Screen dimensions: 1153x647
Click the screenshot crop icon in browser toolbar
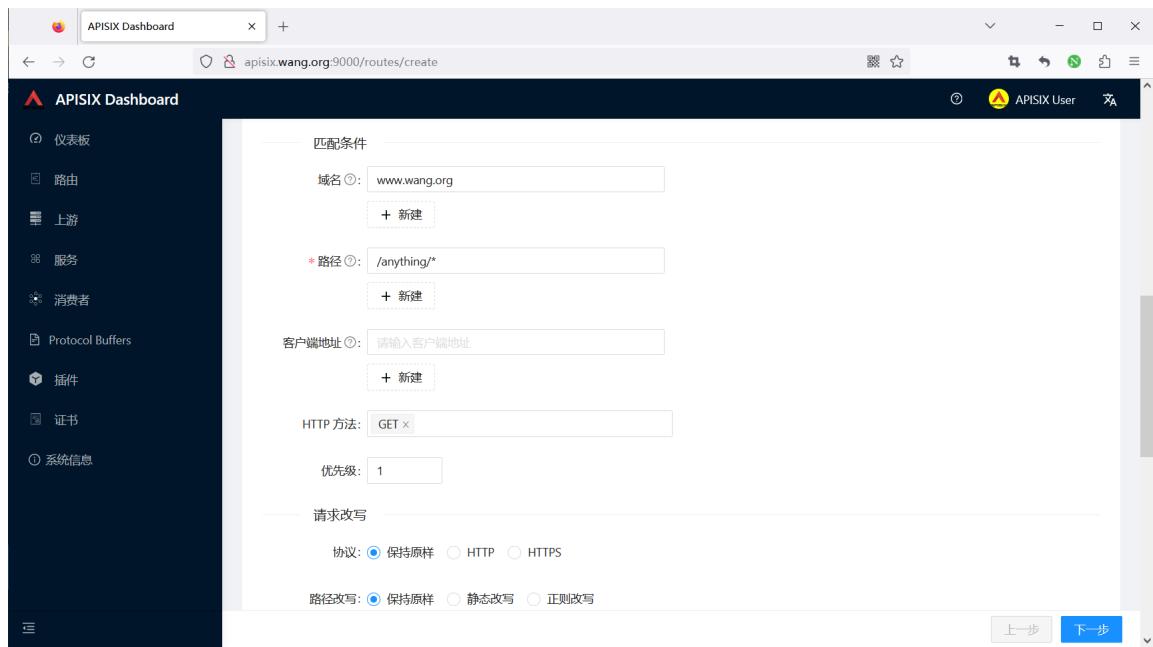1014,62
